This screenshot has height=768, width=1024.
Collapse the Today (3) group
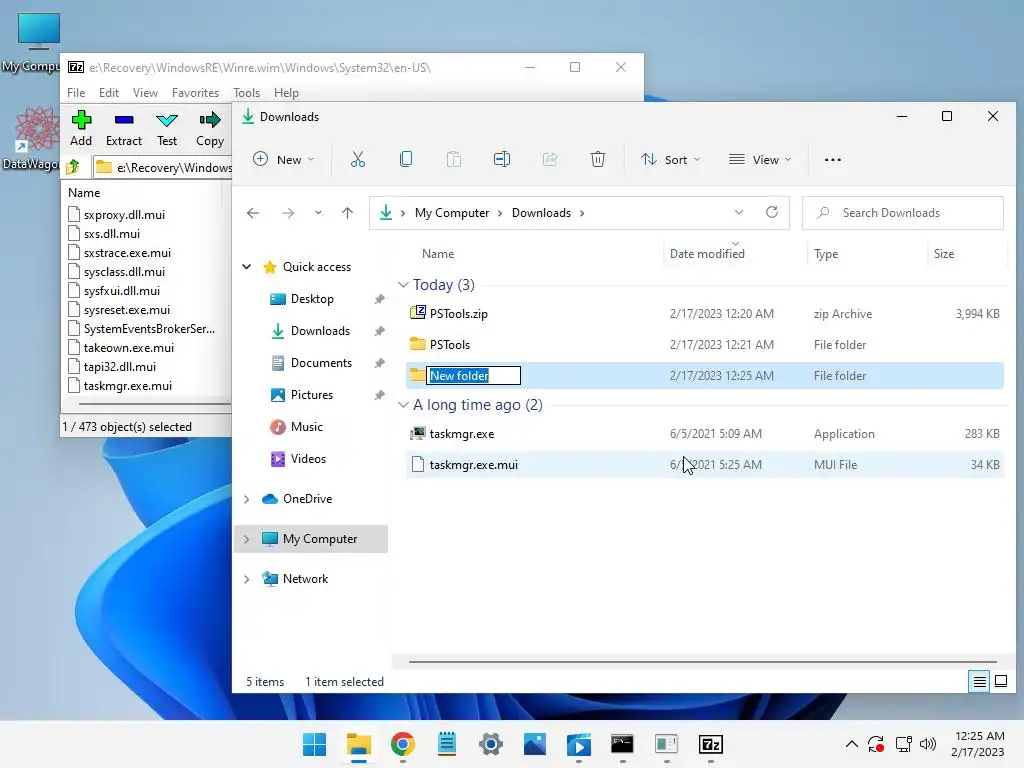[x=404, y=285]
